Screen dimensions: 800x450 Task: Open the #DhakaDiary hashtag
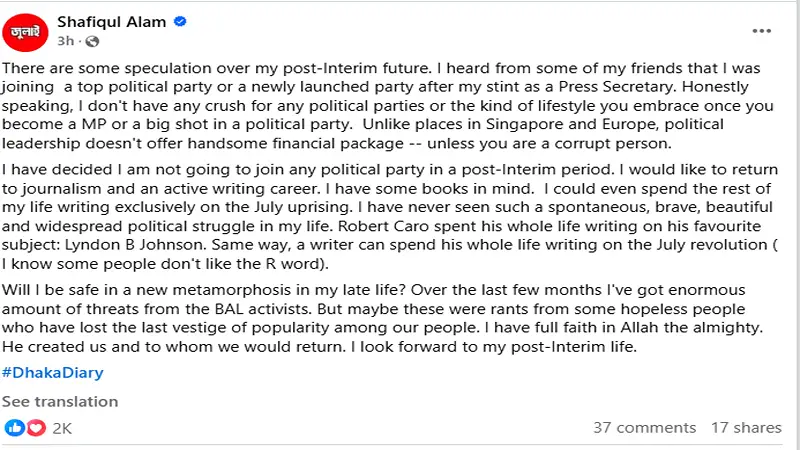point(53,372)
